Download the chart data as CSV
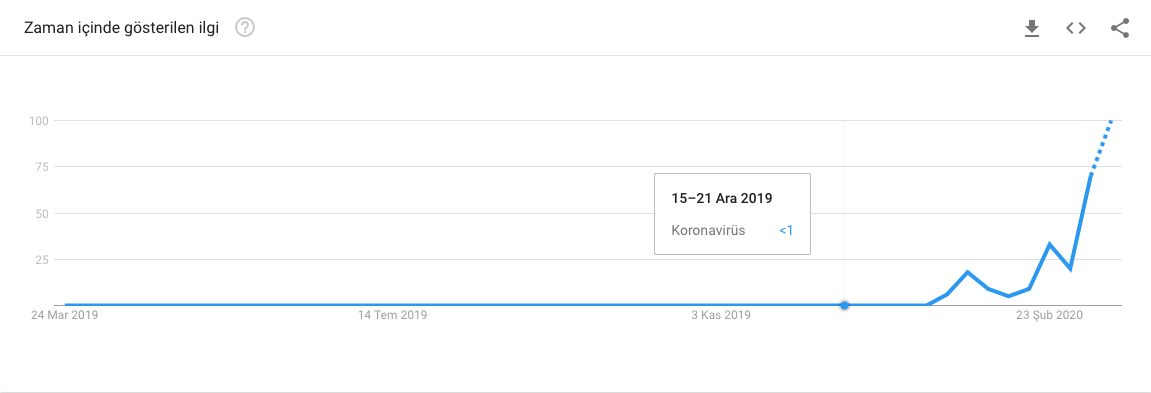Viewport: 1151px width, 393px height. [1032, 28]
